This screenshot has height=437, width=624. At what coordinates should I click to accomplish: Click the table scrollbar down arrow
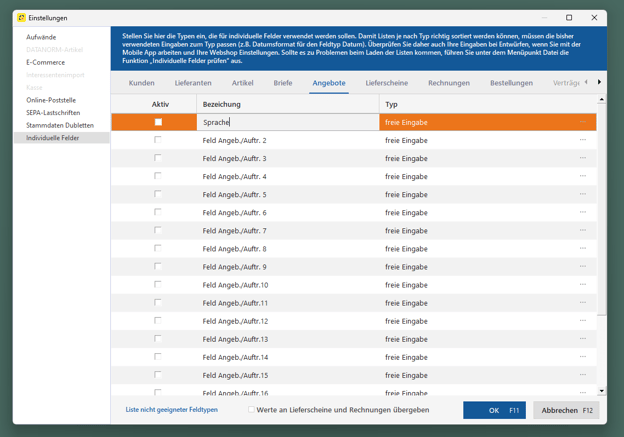[602, 391]
